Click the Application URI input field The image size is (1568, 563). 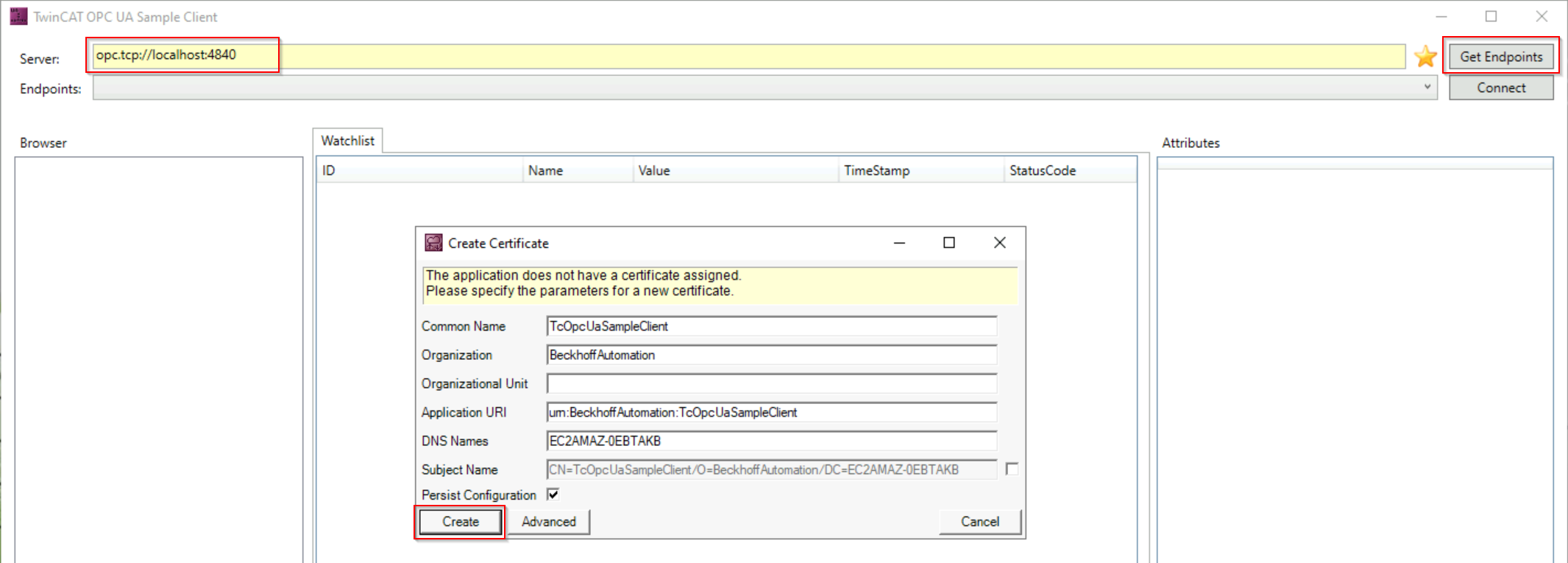coord(772,412)
